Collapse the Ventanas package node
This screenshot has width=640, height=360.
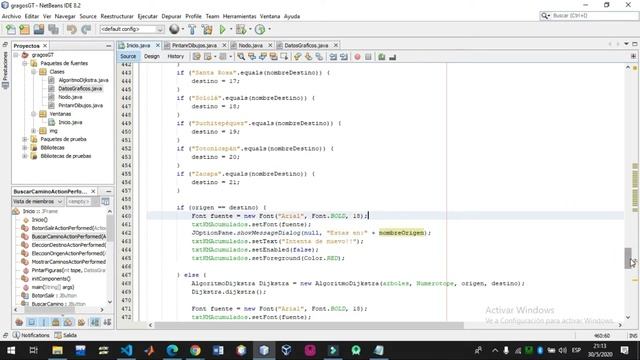pos(34,114)
